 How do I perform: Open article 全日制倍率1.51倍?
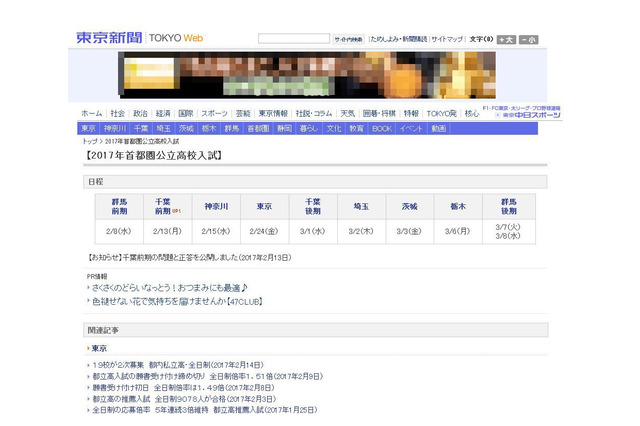point(208,376)
